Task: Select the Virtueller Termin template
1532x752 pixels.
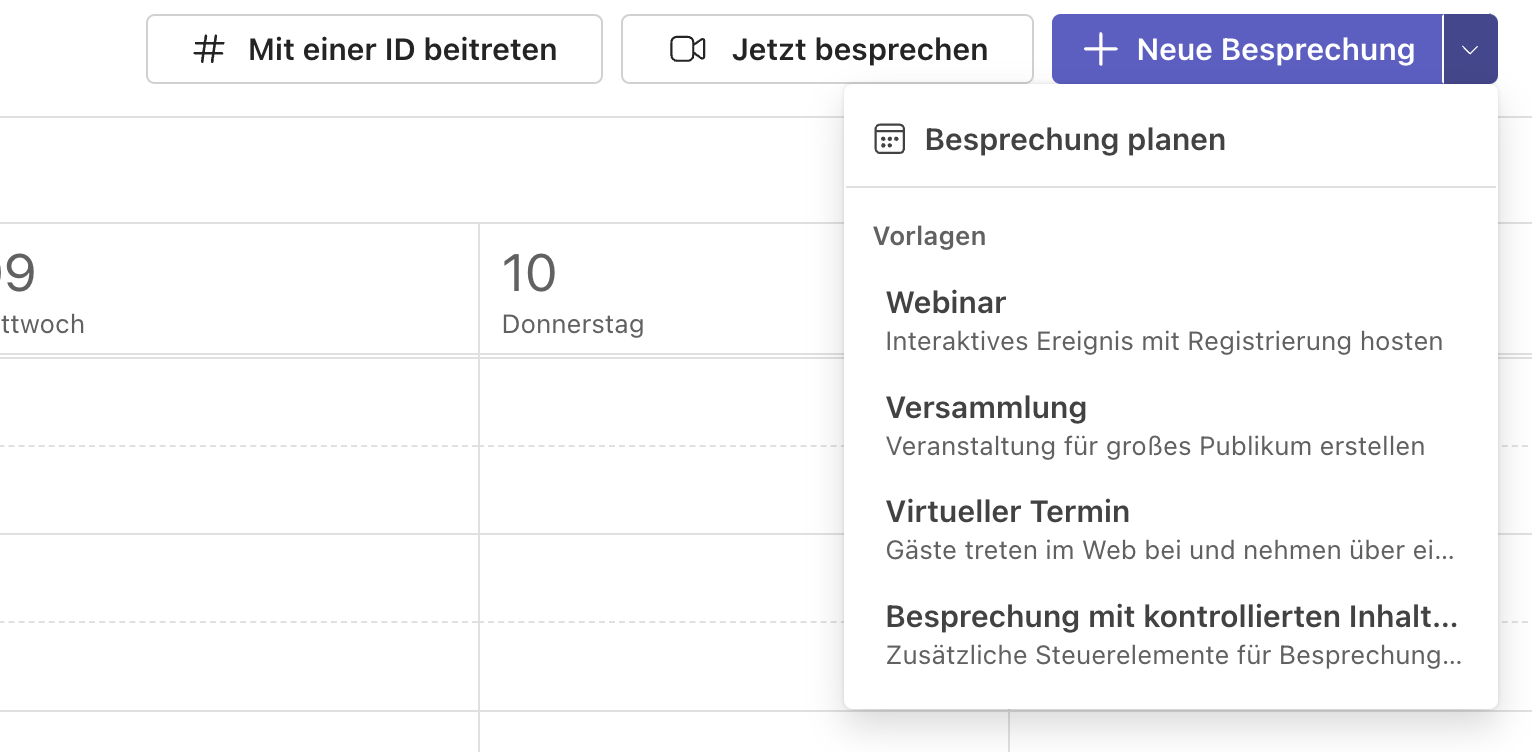Action: [x=1171, y=530]
